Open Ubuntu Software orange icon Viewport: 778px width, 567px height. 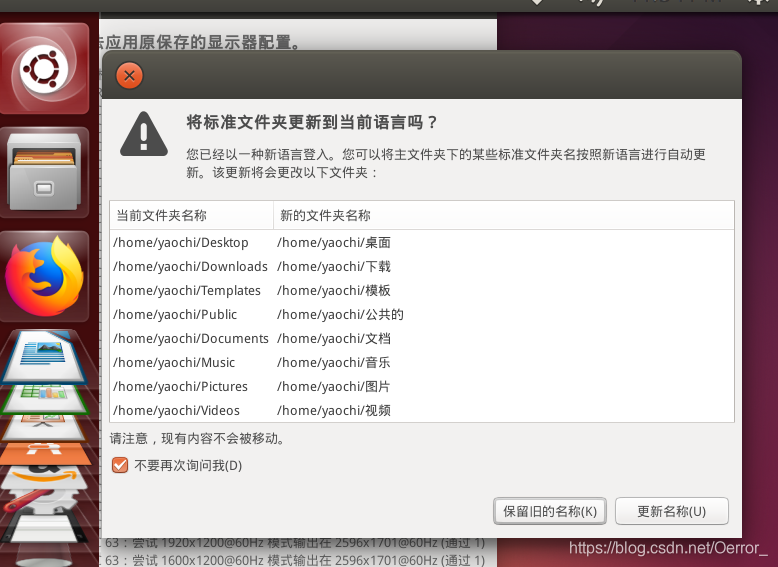(x=45, y=453)
